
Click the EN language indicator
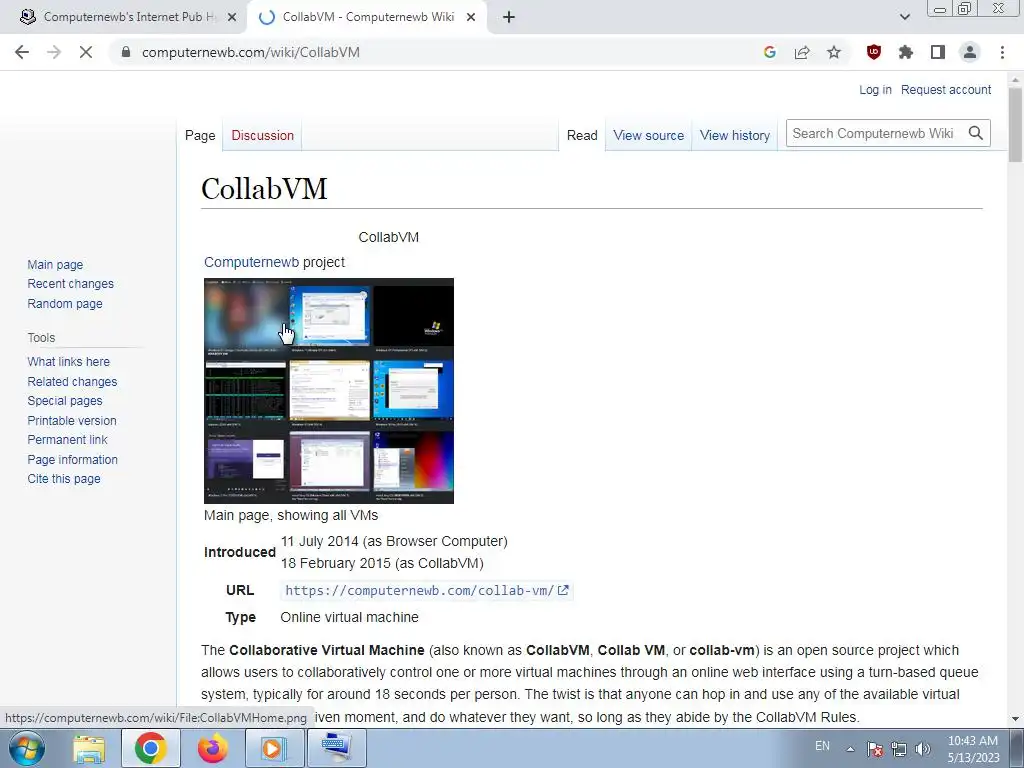click(822, 746)
